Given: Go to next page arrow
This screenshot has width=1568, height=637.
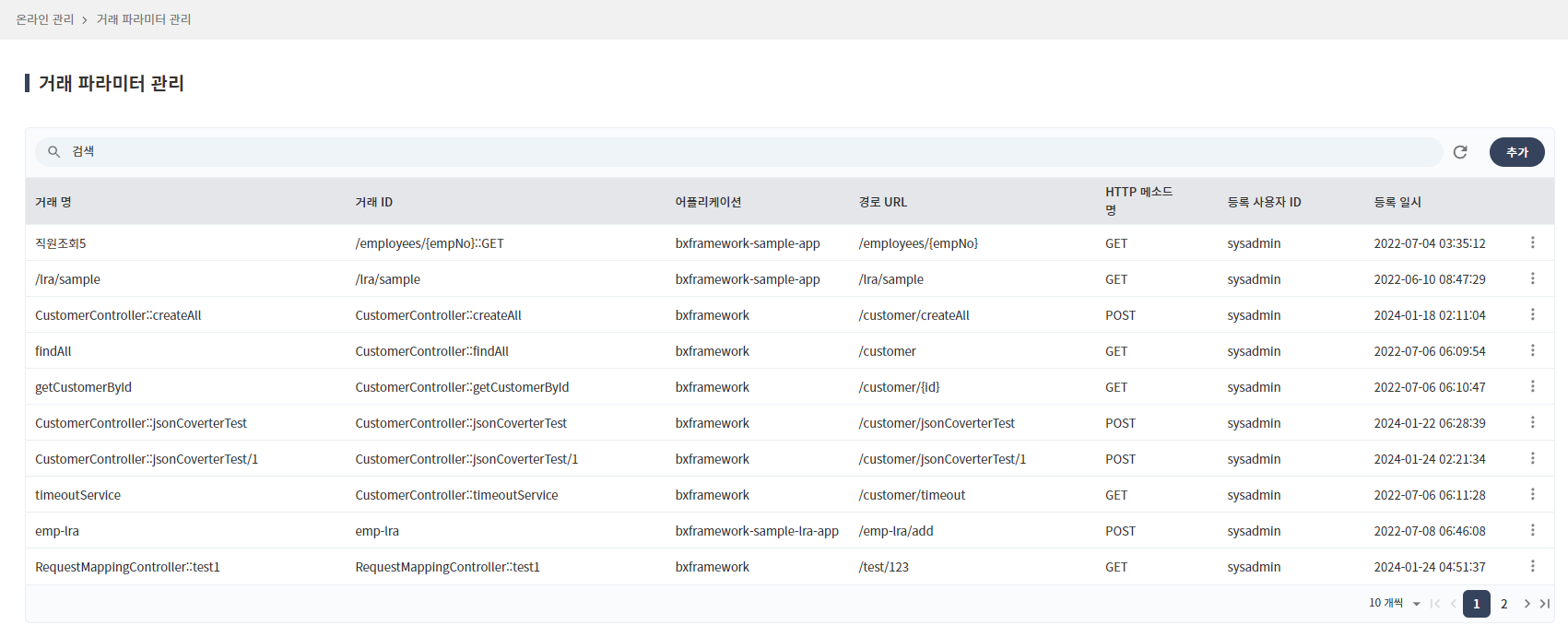Looking at the screenshot, I should click(x=1527, y=604).
